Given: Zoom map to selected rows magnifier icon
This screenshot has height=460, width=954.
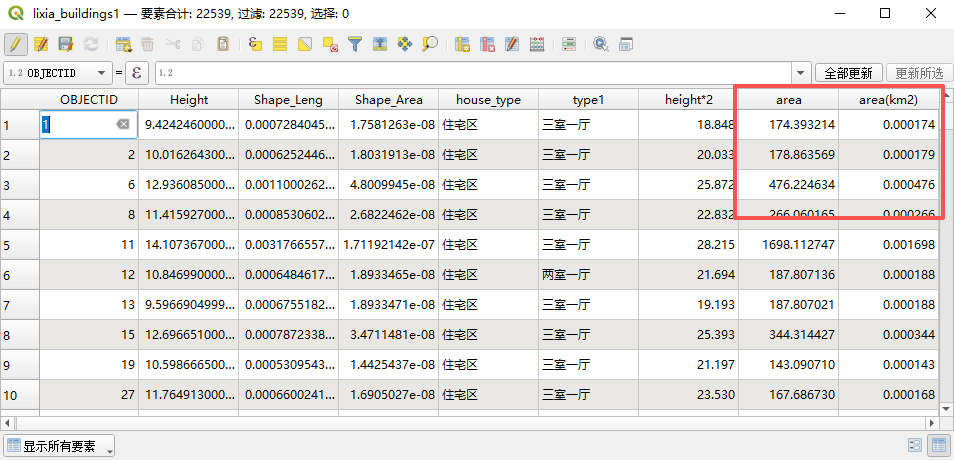Looking at the screenshot, I should (x=430, y=44).
